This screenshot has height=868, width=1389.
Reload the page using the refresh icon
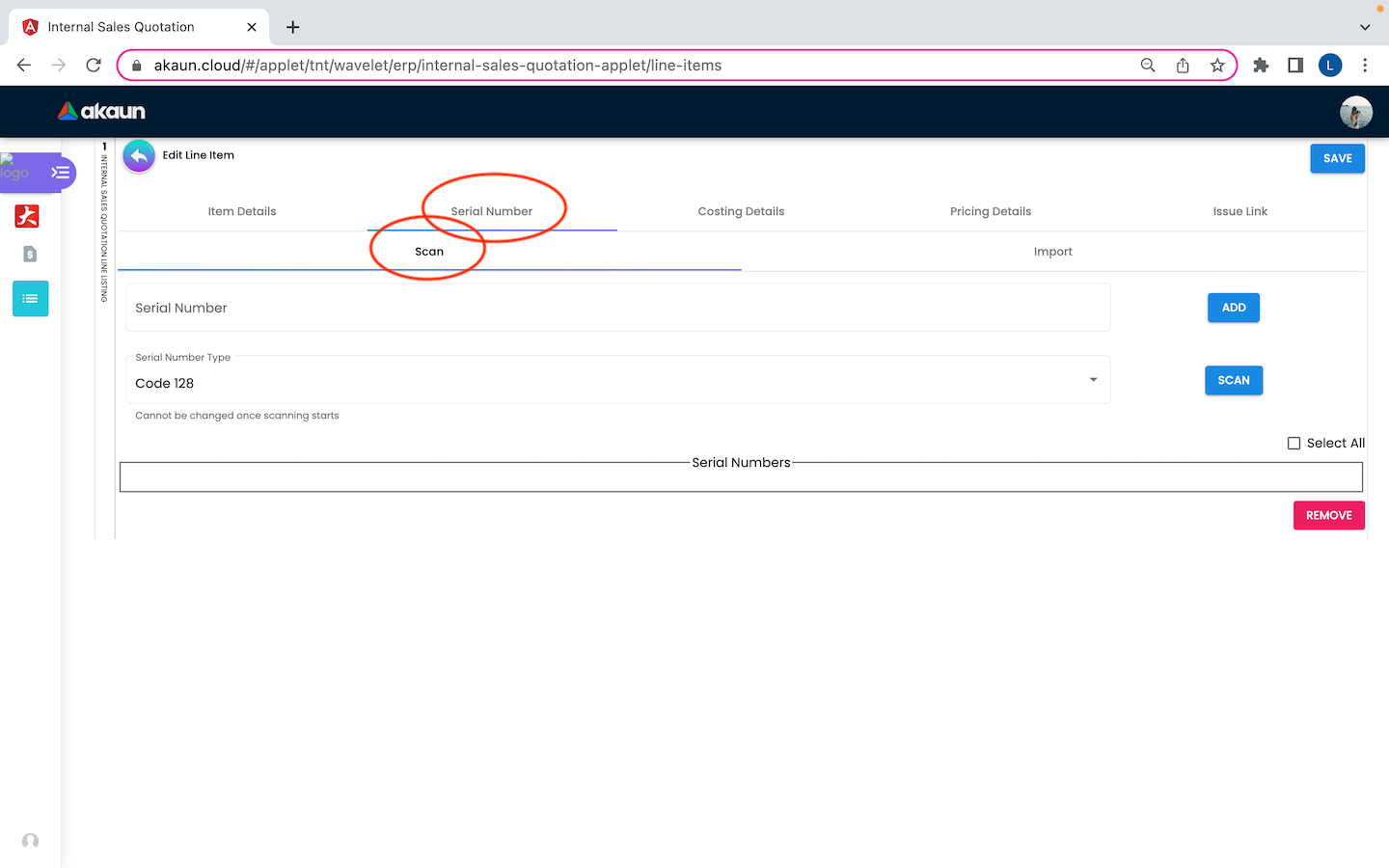[94, 66]
